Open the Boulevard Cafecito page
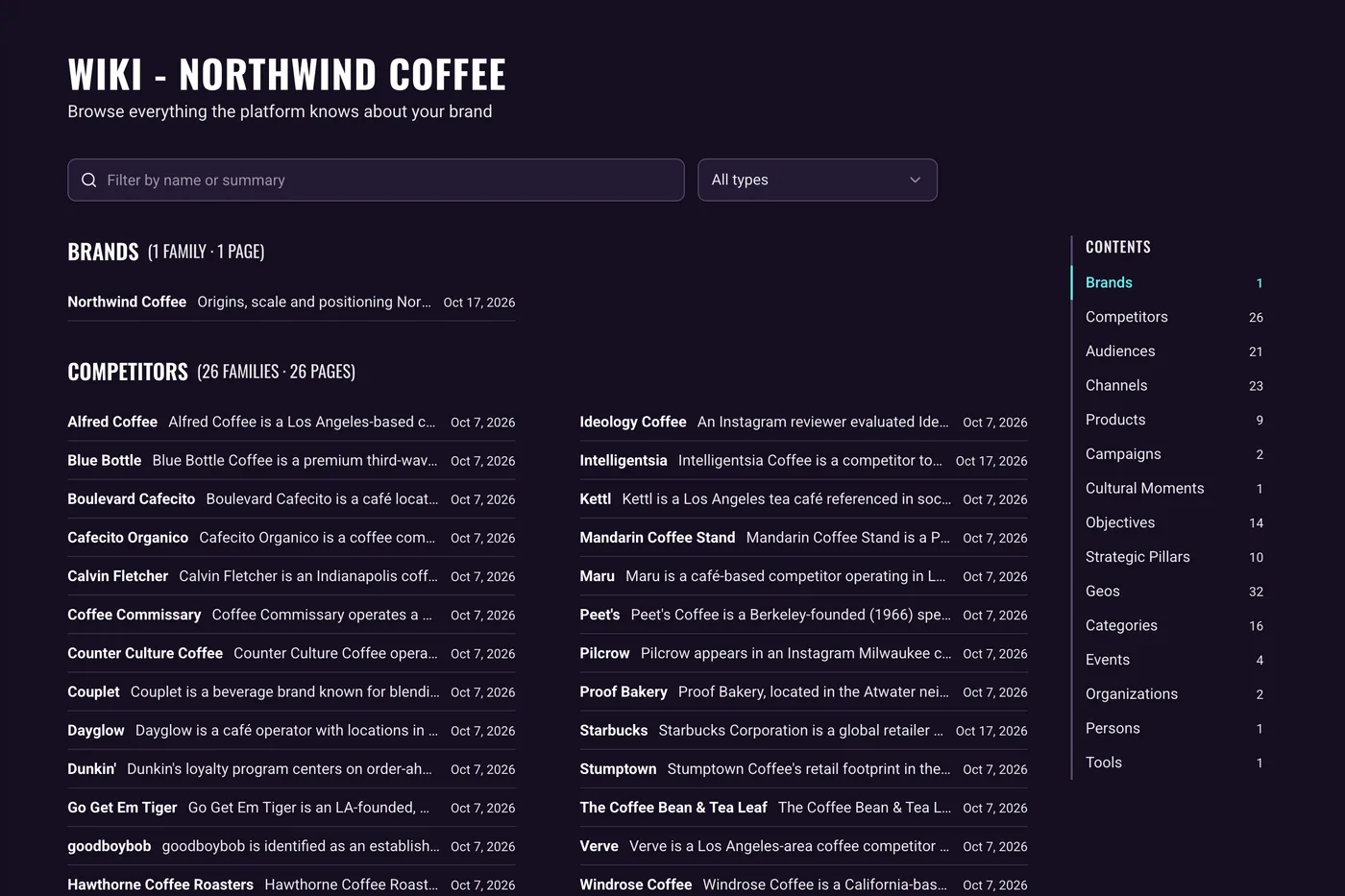 (291, 499)
